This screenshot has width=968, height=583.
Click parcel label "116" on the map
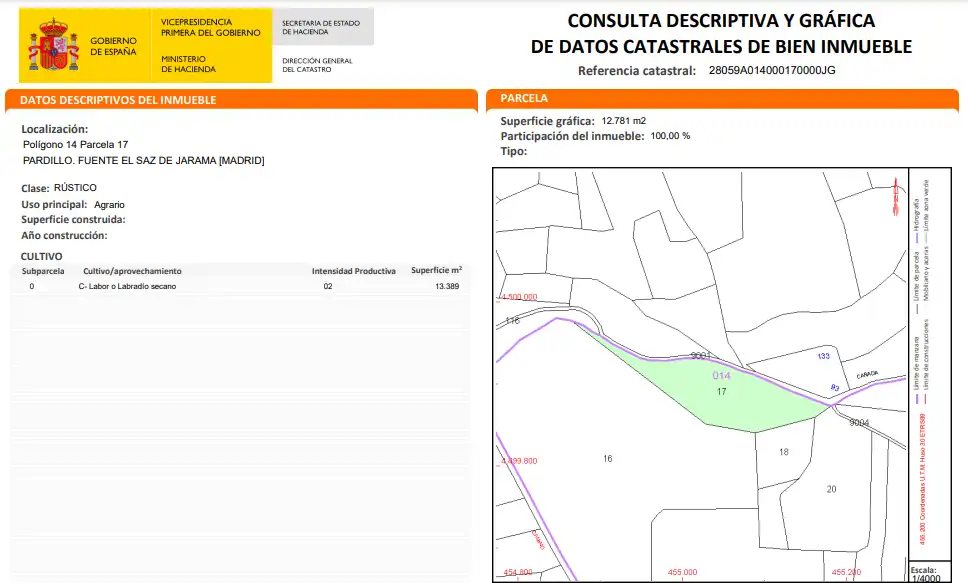pyautogui.click(x=512, y=321)
